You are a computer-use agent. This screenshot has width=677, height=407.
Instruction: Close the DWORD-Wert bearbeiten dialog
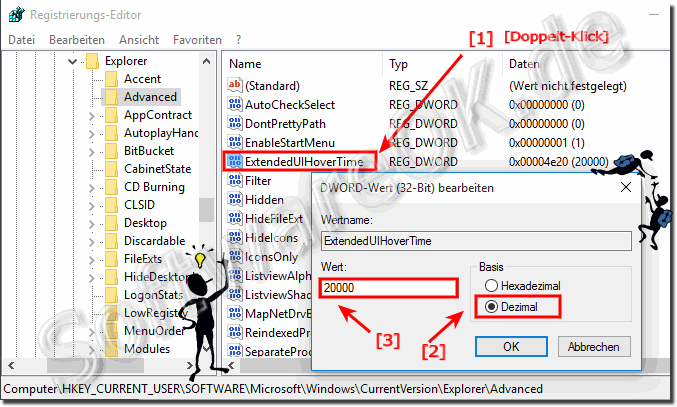[x=626, y=187]
